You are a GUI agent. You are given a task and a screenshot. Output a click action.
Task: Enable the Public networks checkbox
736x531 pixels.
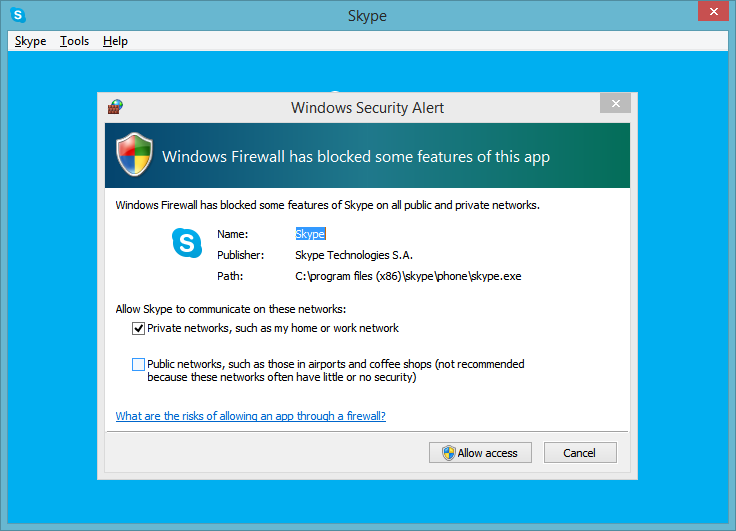click(138, 364)
